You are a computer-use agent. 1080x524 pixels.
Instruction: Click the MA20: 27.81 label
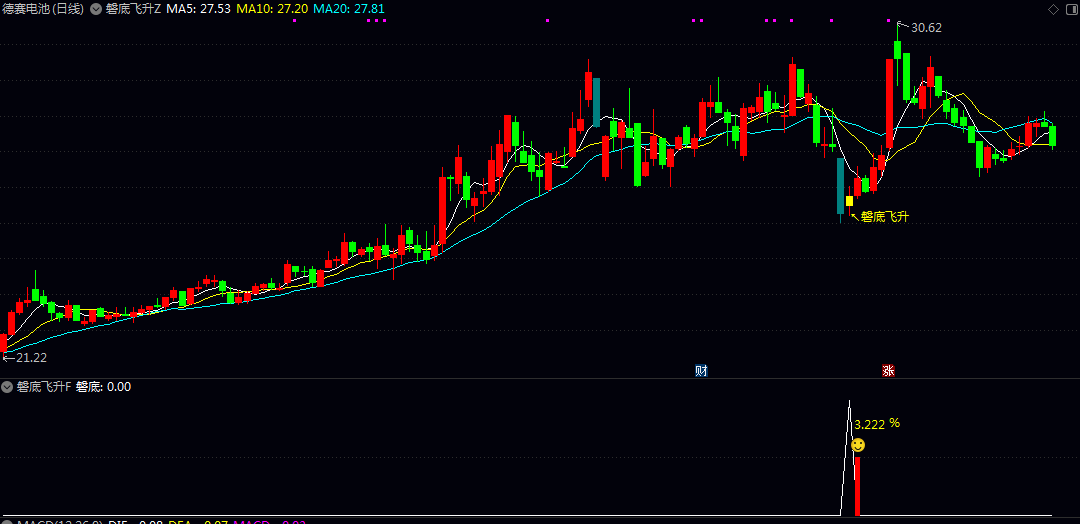pyautogui.click(x=349, y=9)
